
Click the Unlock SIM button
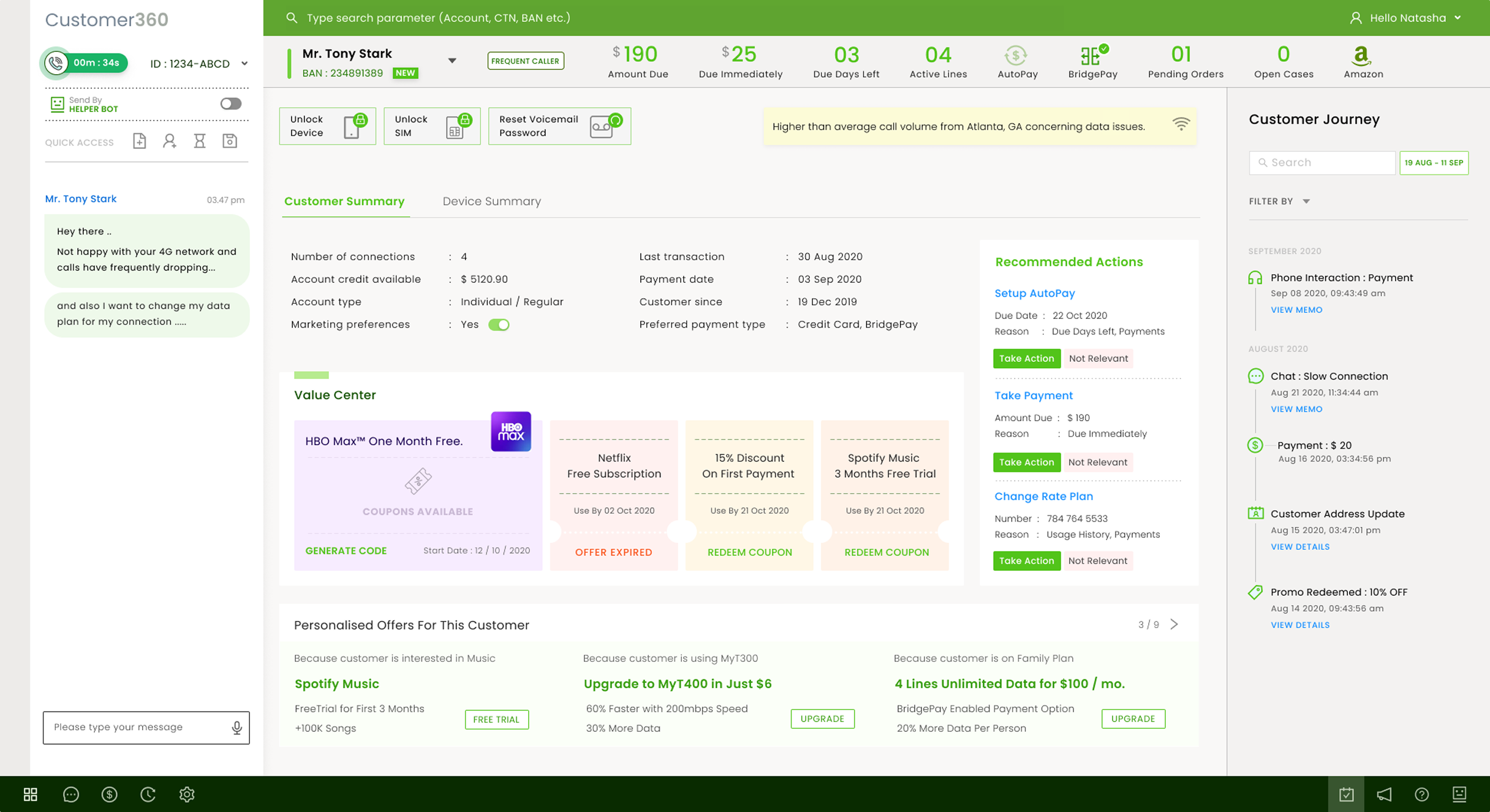[432, 126]
